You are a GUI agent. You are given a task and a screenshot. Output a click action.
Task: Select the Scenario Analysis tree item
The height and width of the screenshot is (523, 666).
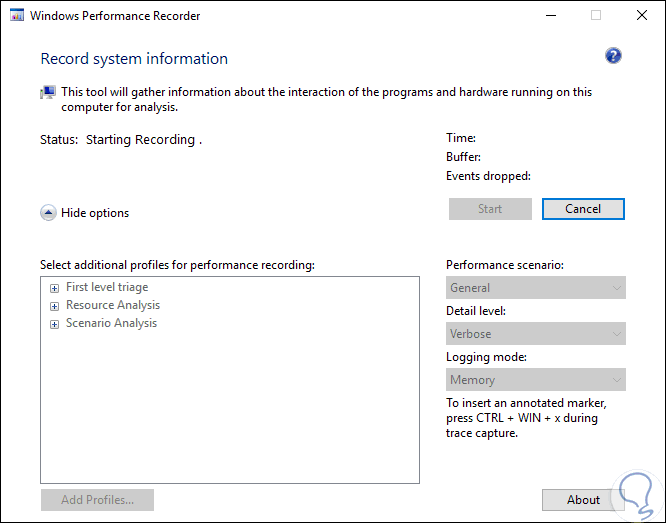pos(111,324)
